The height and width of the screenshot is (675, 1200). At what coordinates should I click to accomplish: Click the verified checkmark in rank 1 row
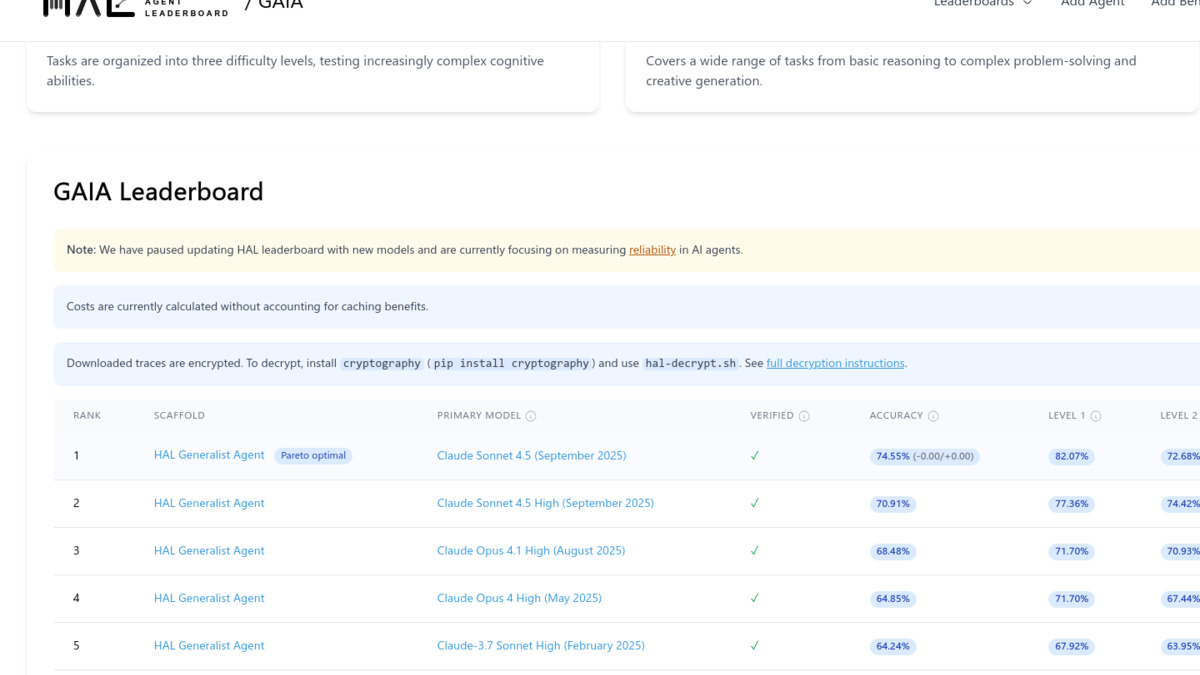click(755, 455)
